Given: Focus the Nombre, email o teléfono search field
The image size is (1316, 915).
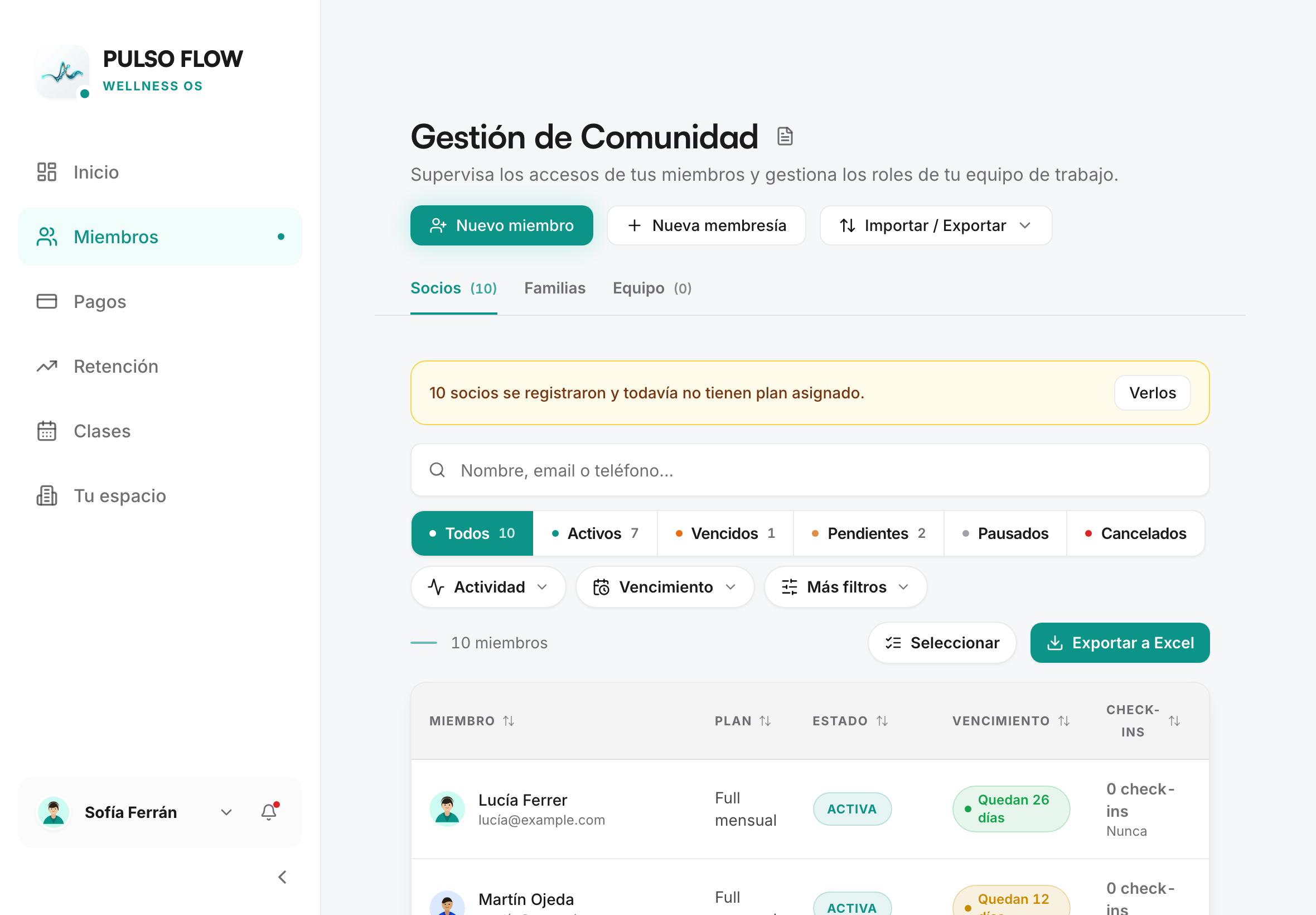Looking at the screenshot, I should click(x=810, y=470).
